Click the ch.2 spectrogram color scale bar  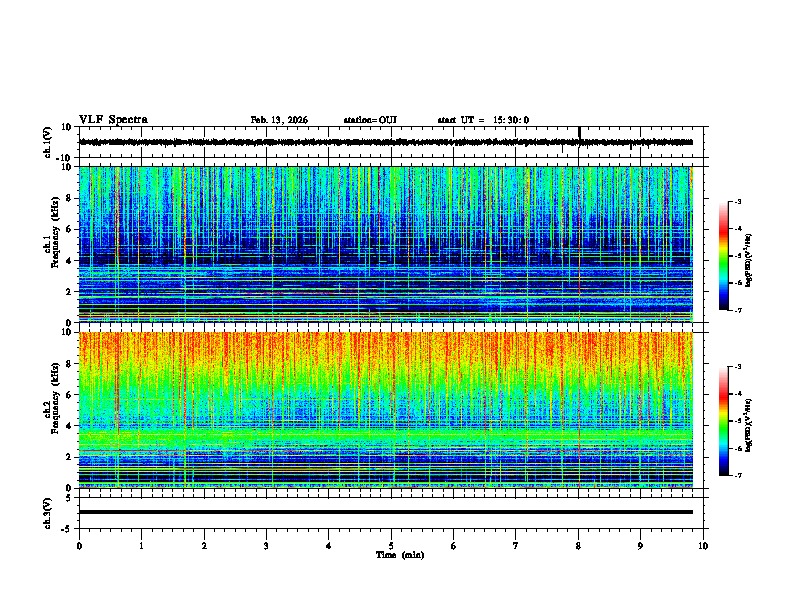[723, 421]
